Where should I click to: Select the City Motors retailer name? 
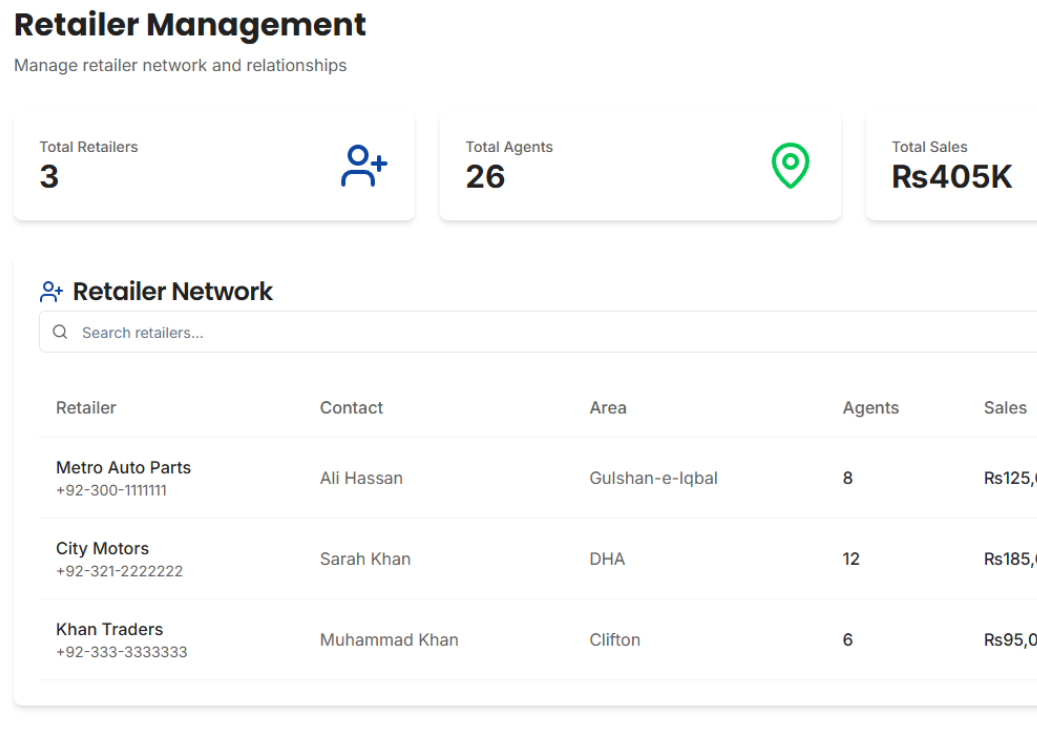102,548
